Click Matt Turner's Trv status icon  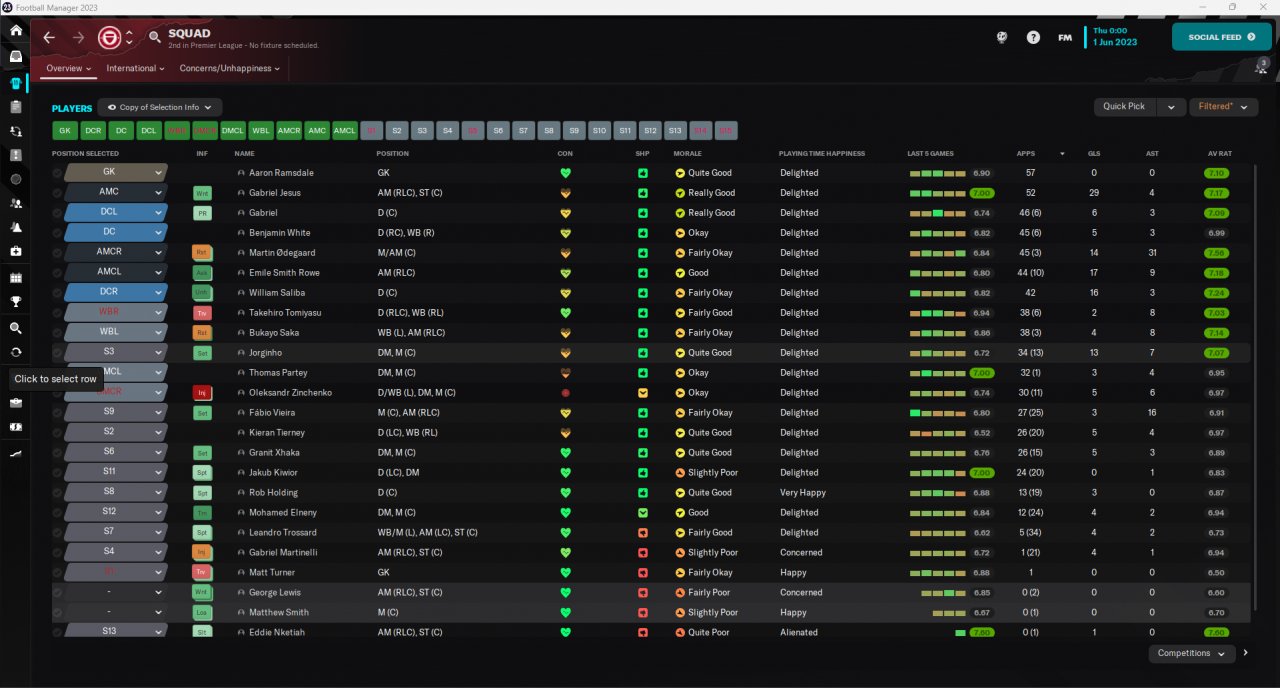tap(202, 573)
